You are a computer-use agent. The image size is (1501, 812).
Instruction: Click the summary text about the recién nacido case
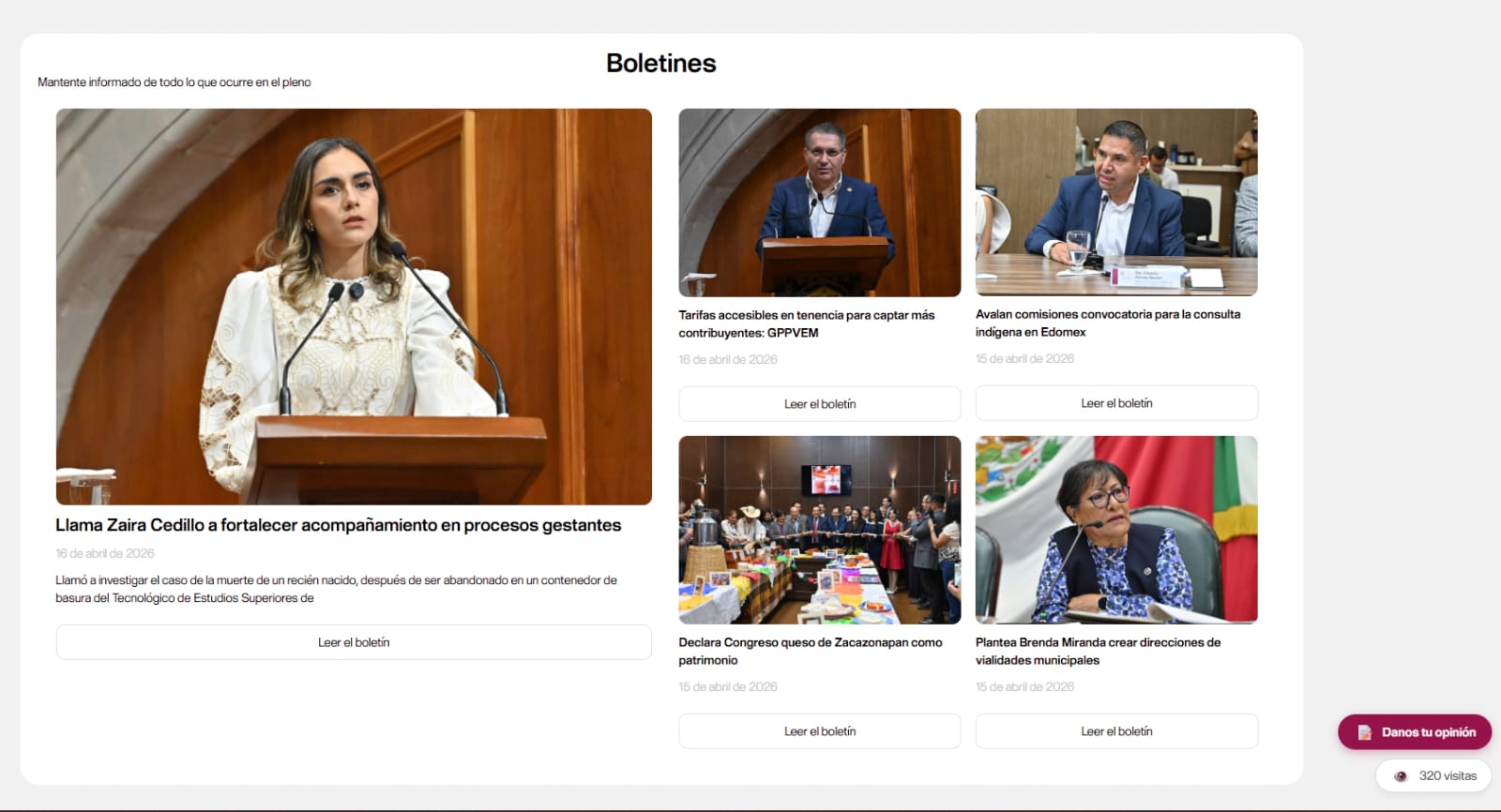coord(336,589)
